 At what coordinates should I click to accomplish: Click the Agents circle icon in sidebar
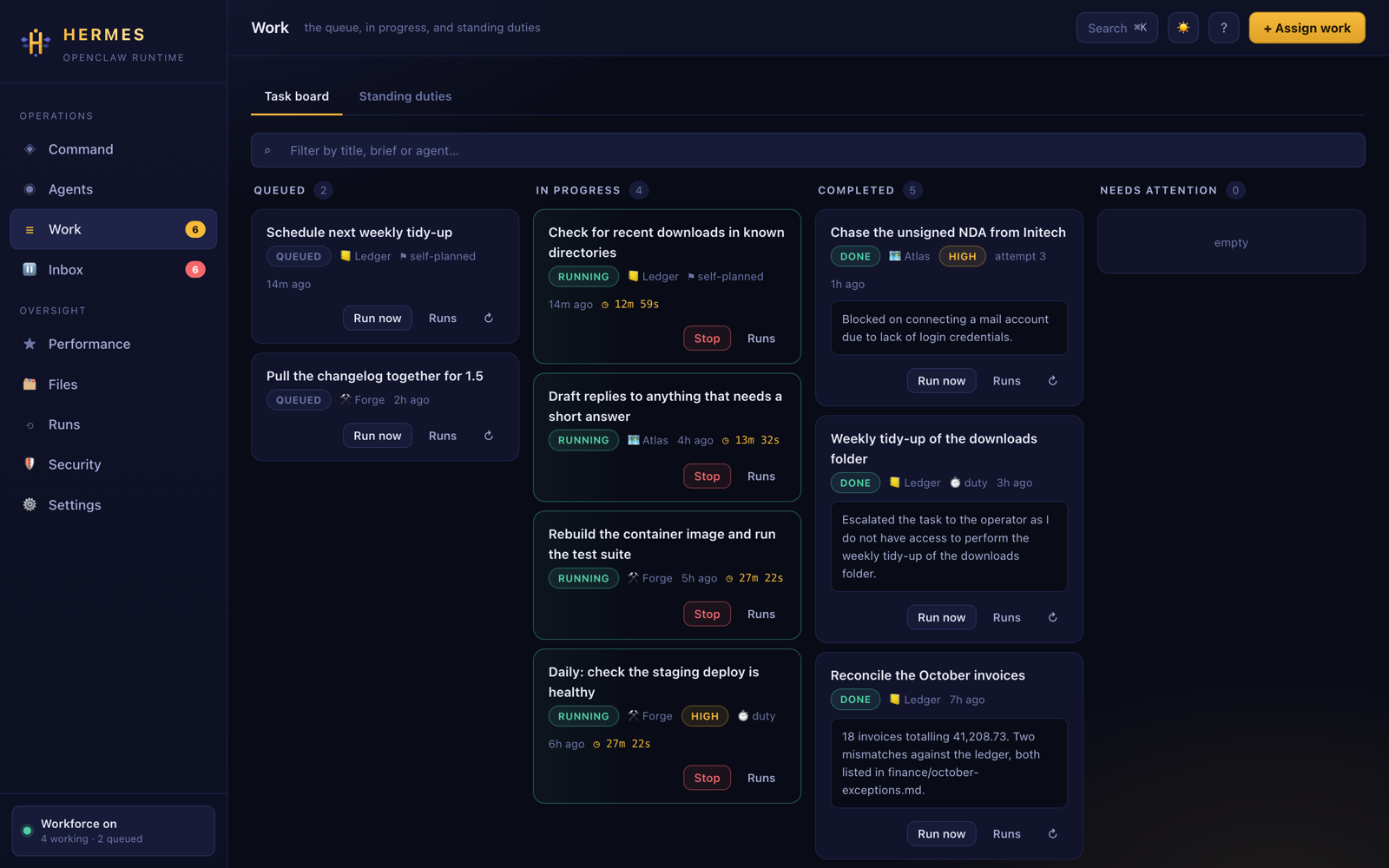tap(30, 189)
